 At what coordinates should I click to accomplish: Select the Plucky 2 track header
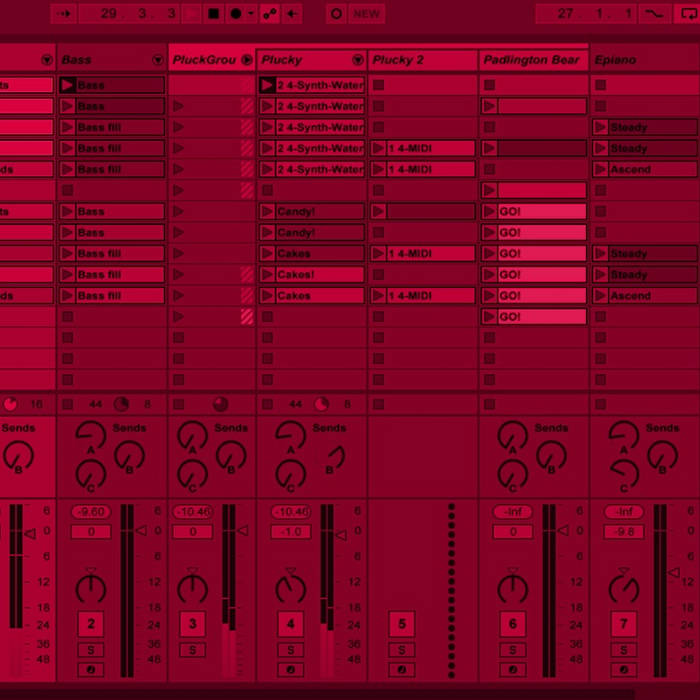tap(410, 60)
